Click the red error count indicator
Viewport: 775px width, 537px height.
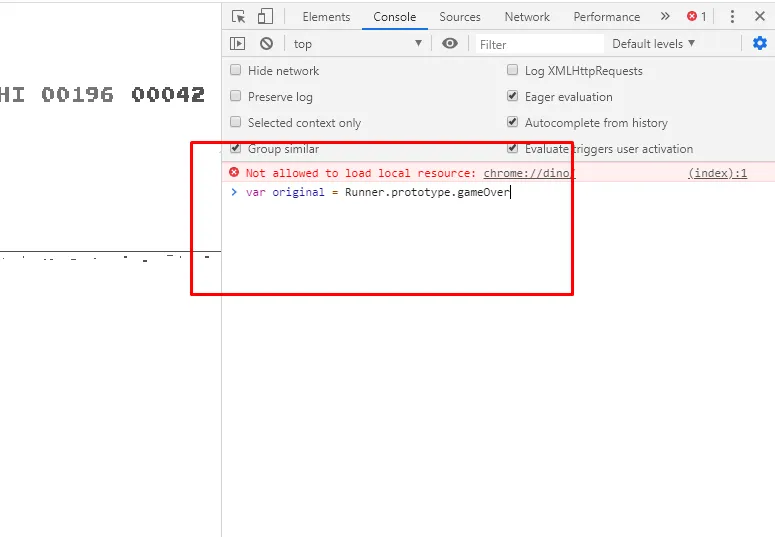(x=697, y=16)
